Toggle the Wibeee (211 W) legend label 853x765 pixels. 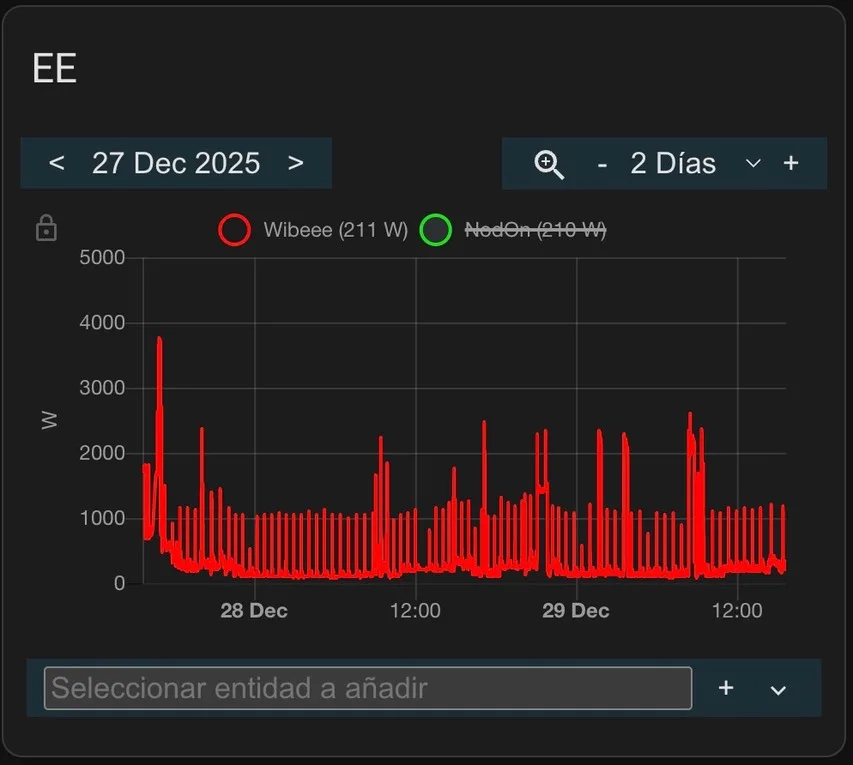(x=335, y=230)
